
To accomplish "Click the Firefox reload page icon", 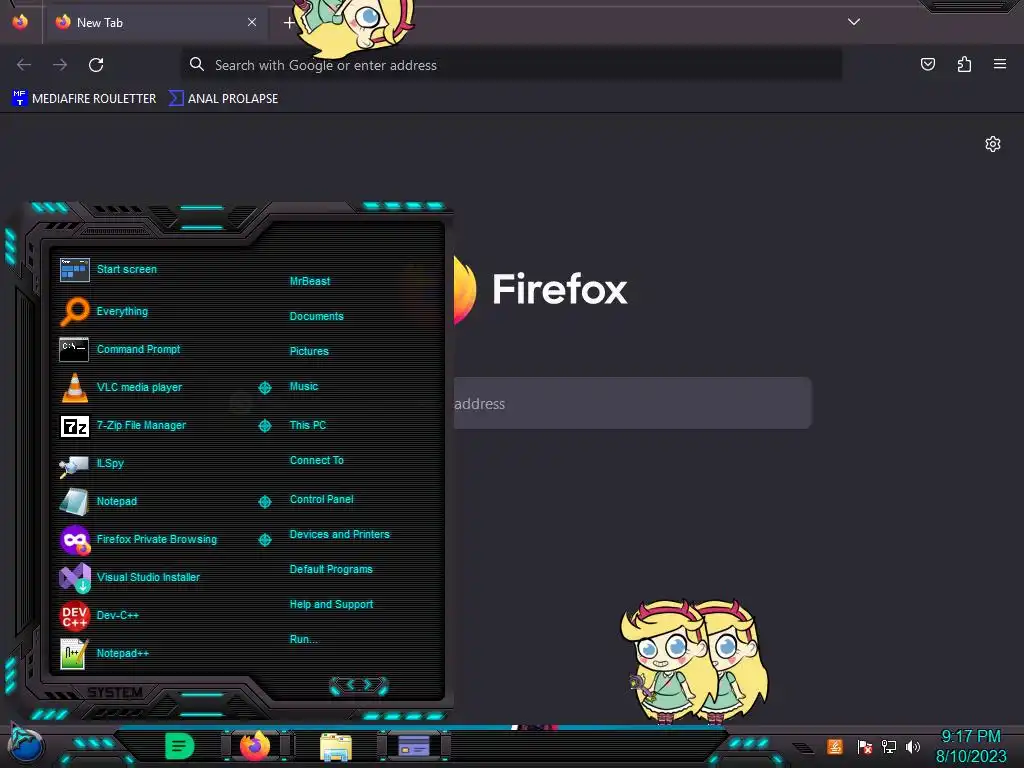I will coord(96,65).
